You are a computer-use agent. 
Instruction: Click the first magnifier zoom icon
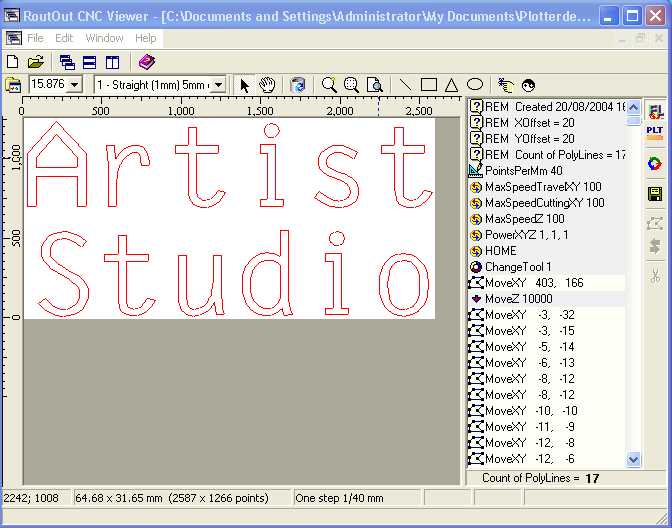pyautogui.click(x=329, y=85)
